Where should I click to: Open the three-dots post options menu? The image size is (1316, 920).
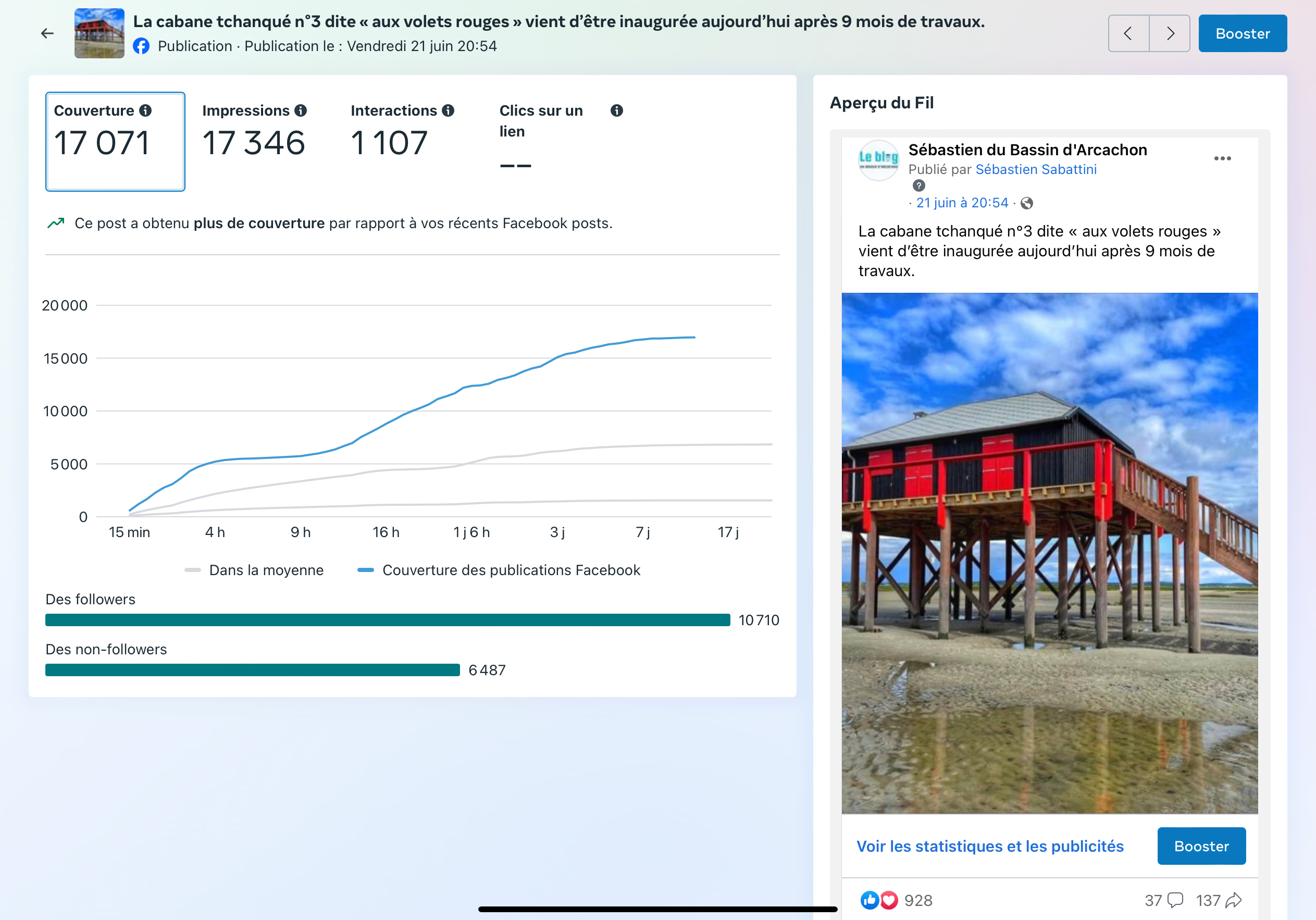coord(1223,158)
